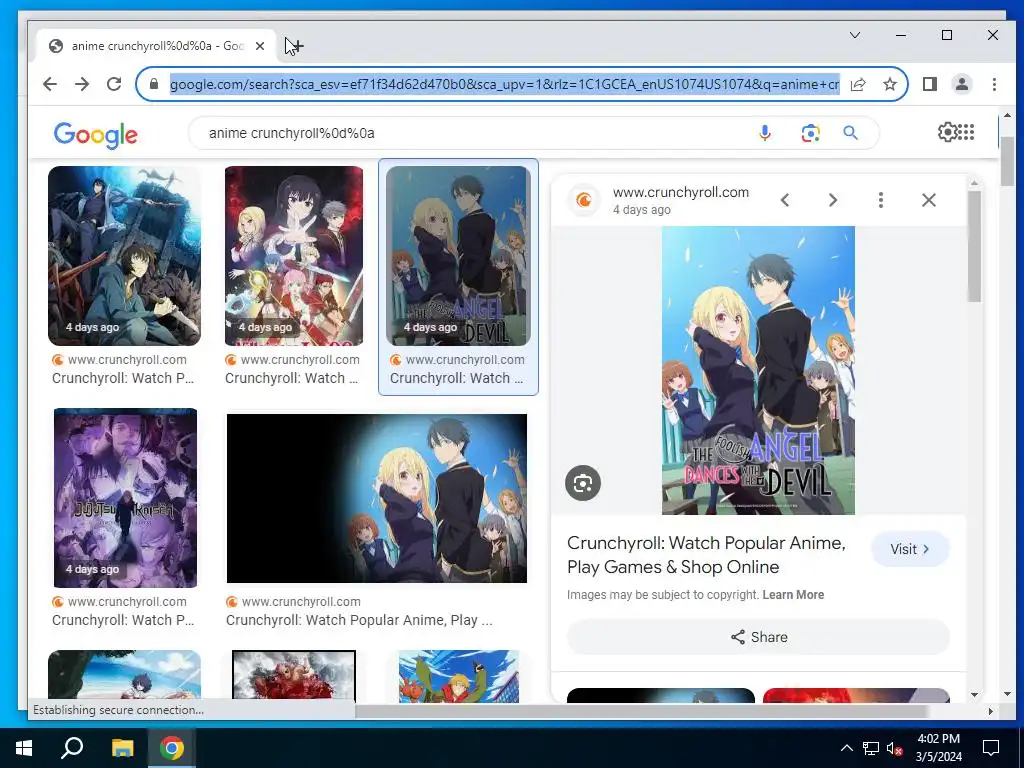Close the image preview panel

pyautogui.click(x=929, y=200)
